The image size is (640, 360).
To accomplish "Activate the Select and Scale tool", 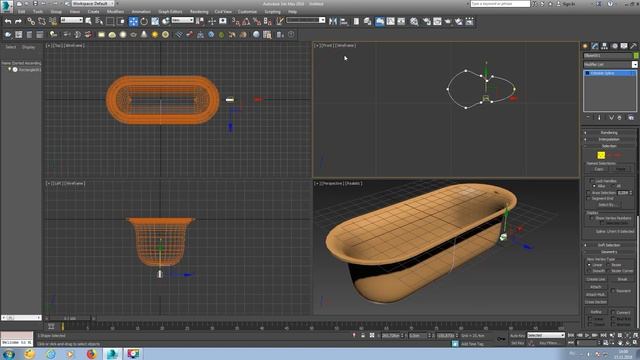I will tap(155, 21).
